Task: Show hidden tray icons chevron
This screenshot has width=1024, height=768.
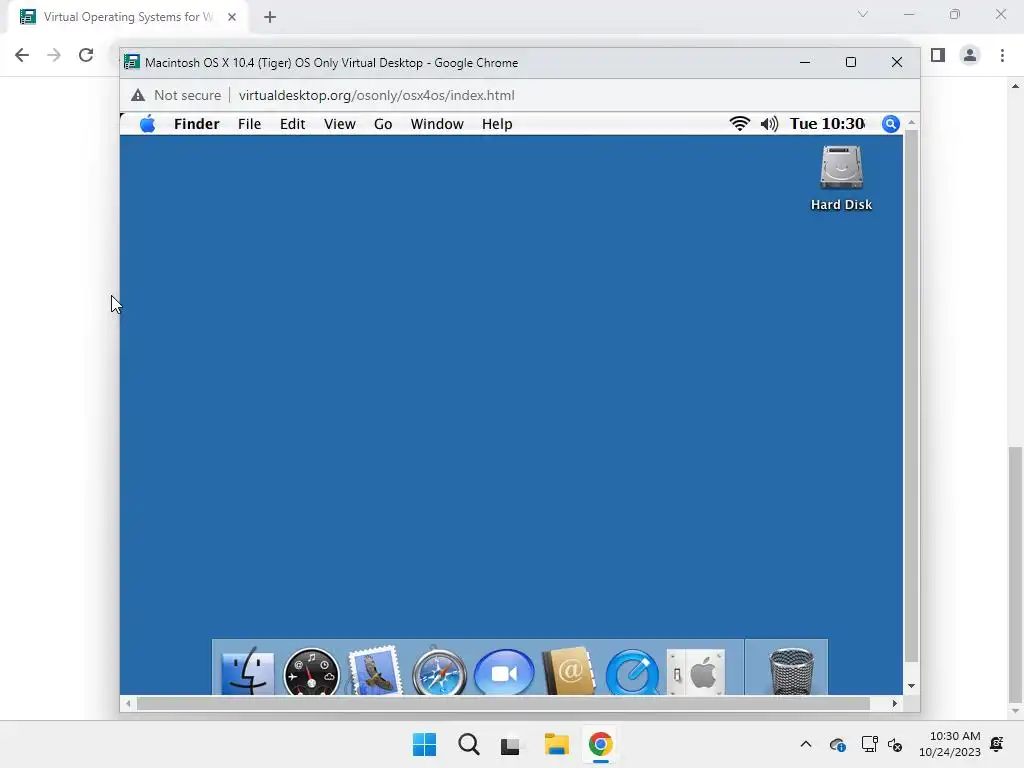Action: point(806,744)
